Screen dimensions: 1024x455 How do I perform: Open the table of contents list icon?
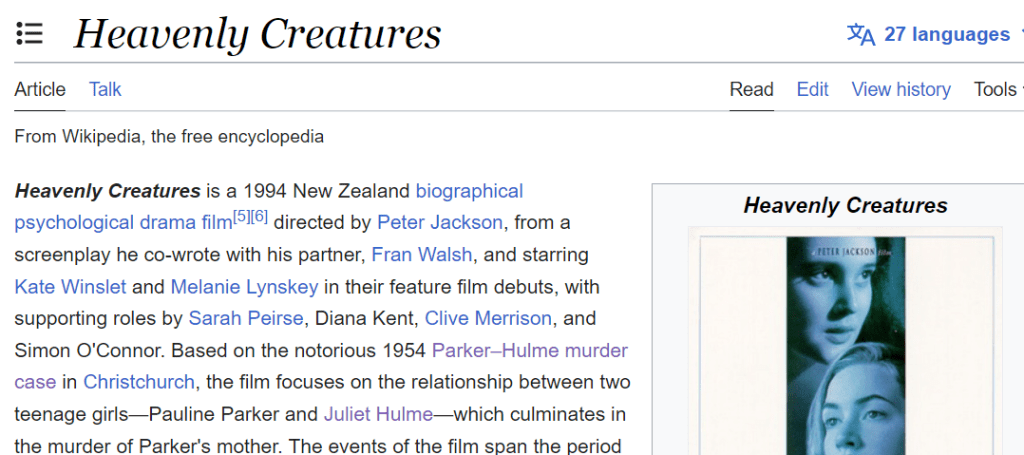(30, 34)
